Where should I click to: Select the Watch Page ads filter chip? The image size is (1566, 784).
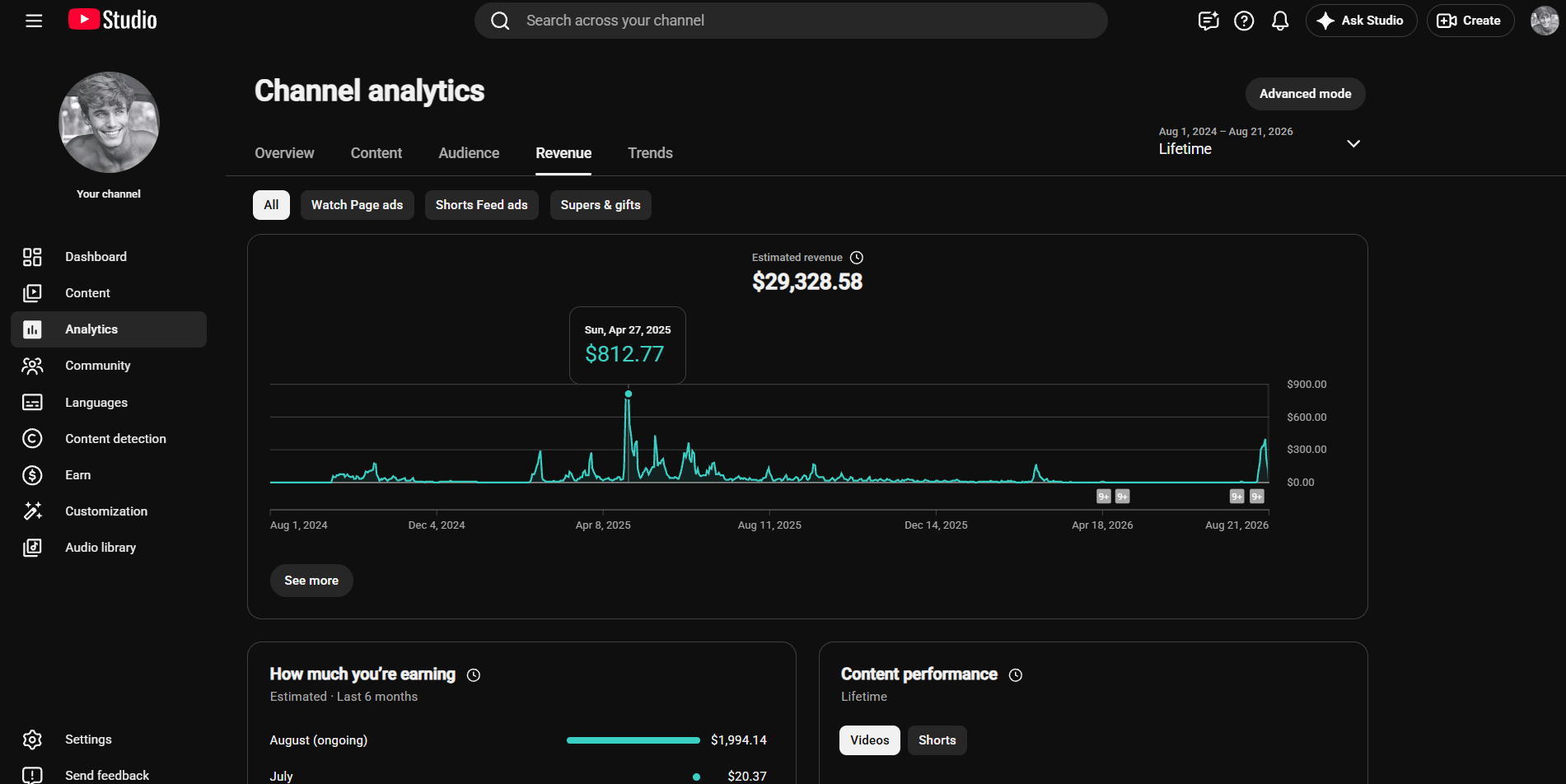[x=358, y=205]
